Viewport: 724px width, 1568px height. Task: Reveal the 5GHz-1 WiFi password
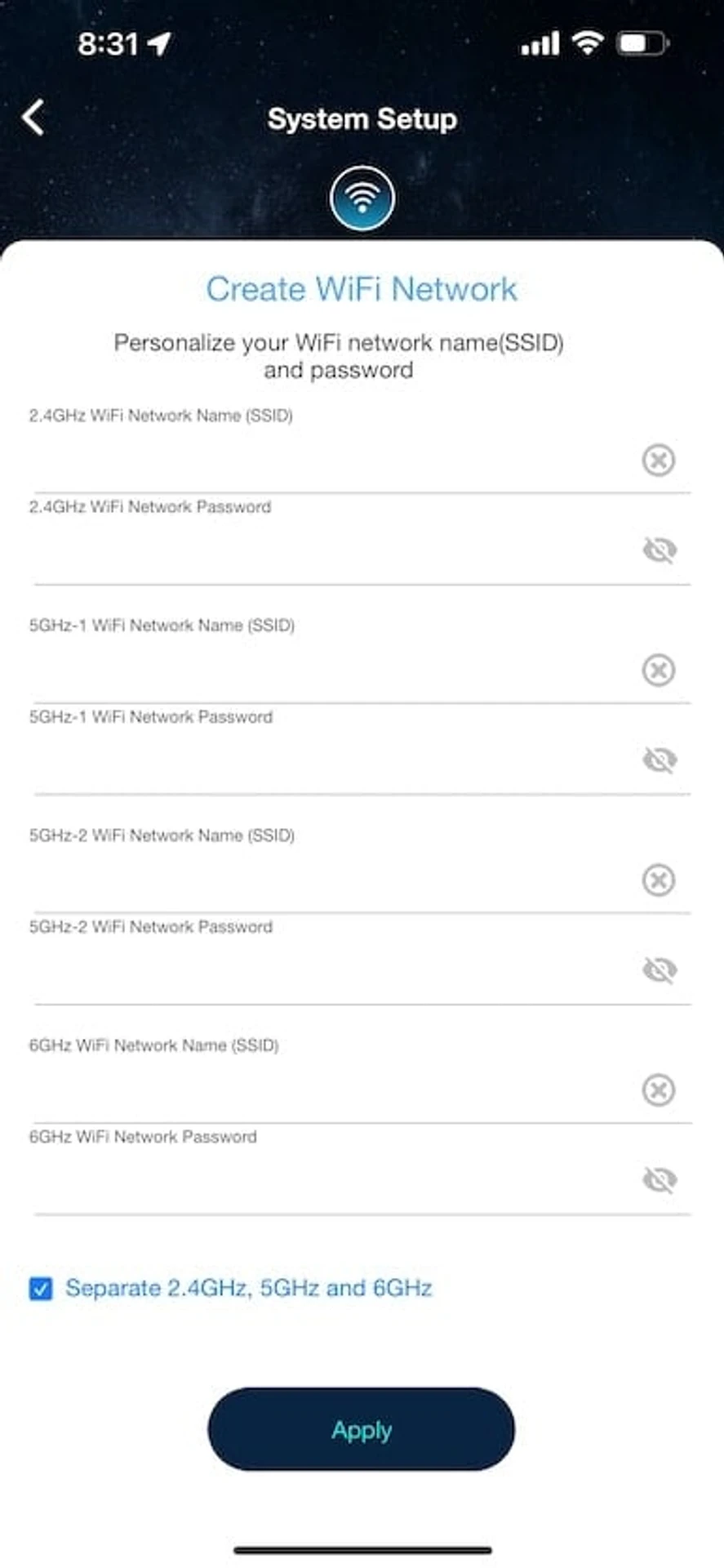660,759
